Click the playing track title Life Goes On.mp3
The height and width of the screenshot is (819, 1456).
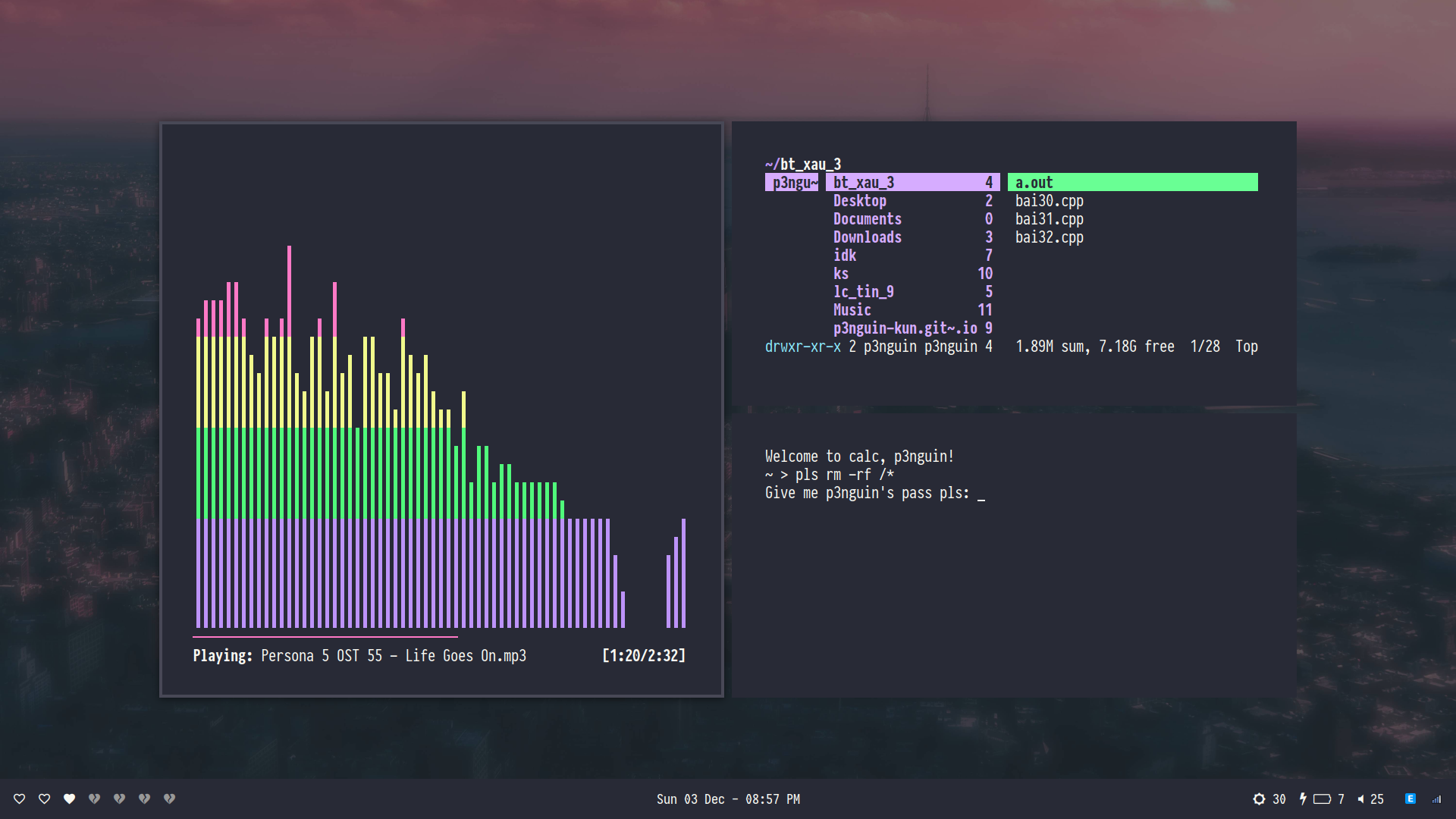[x=466, y=655]
